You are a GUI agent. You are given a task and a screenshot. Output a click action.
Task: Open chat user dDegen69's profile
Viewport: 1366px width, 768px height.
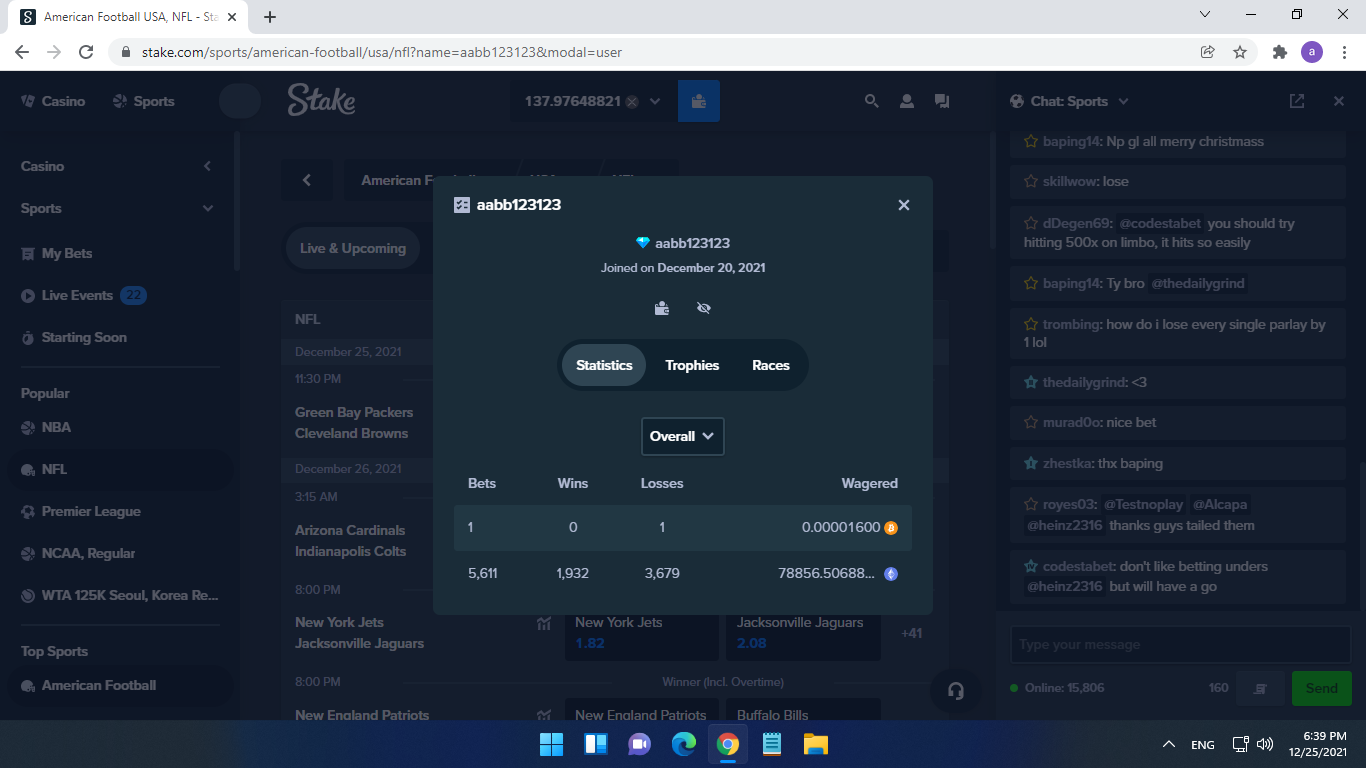(1077, 223)
